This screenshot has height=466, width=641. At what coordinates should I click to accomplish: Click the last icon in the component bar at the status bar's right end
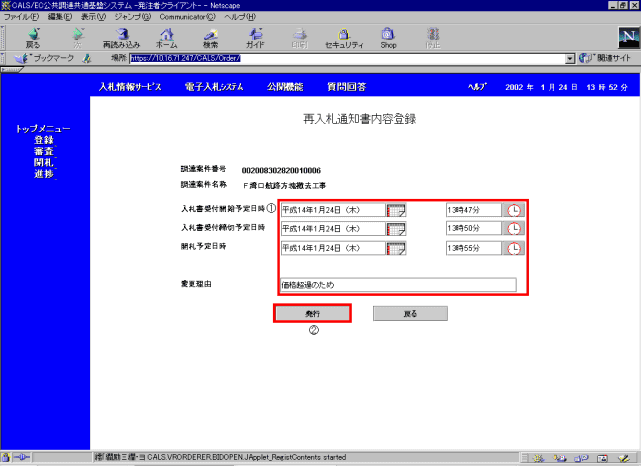[623, 458]
